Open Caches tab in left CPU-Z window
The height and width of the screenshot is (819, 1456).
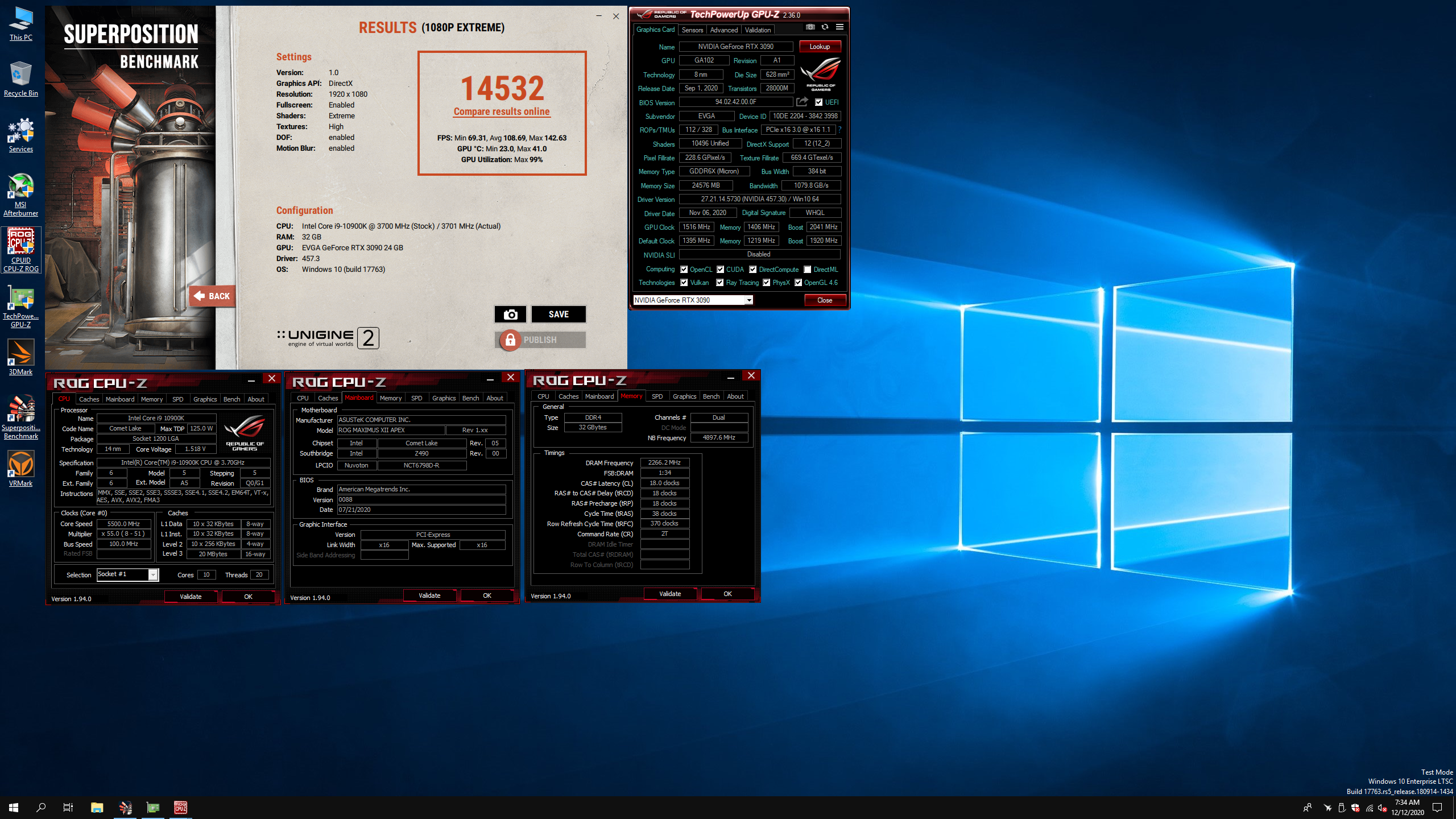point(89,399)
